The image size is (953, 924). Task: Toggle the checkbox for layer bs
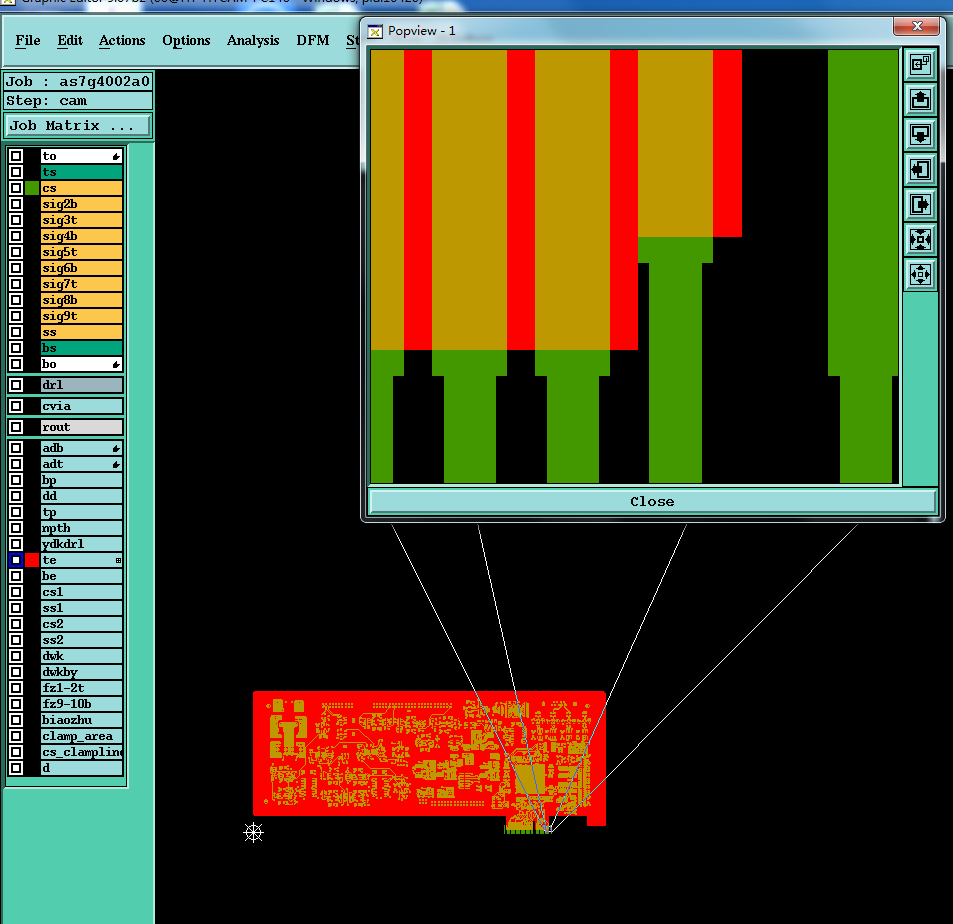16,348
